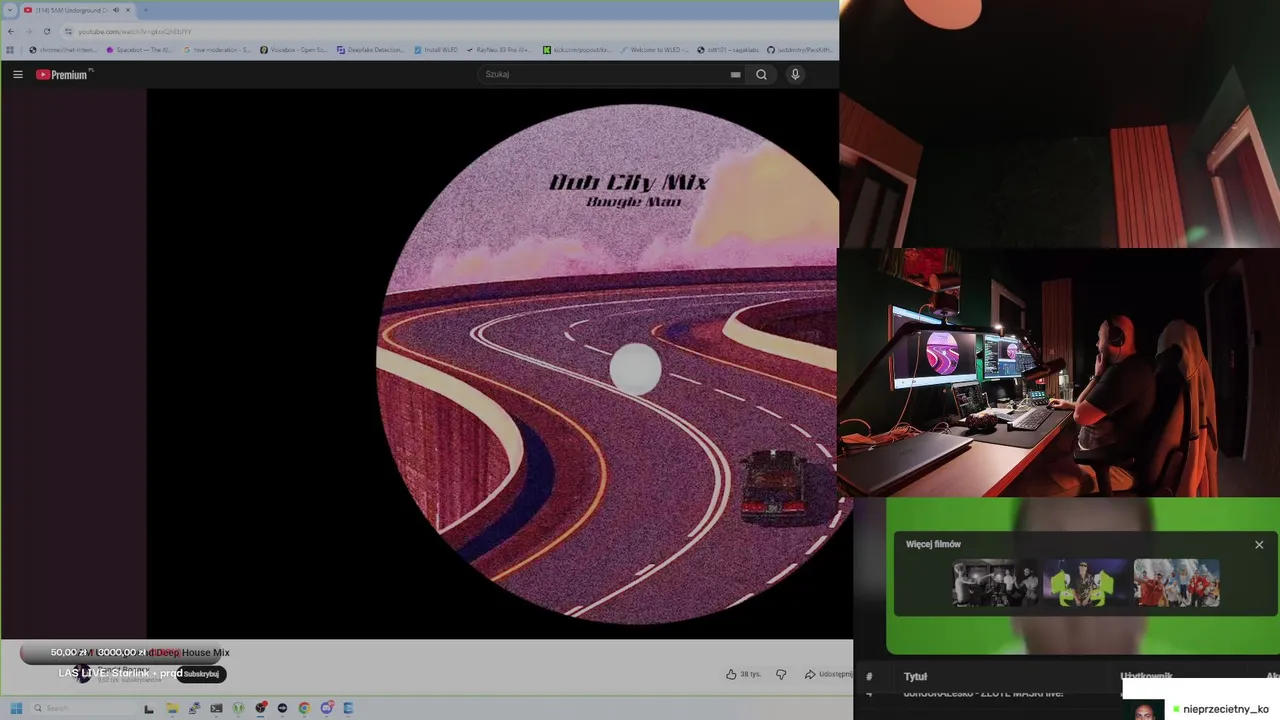Select the SAM Underground browser tab

point(77,10)
